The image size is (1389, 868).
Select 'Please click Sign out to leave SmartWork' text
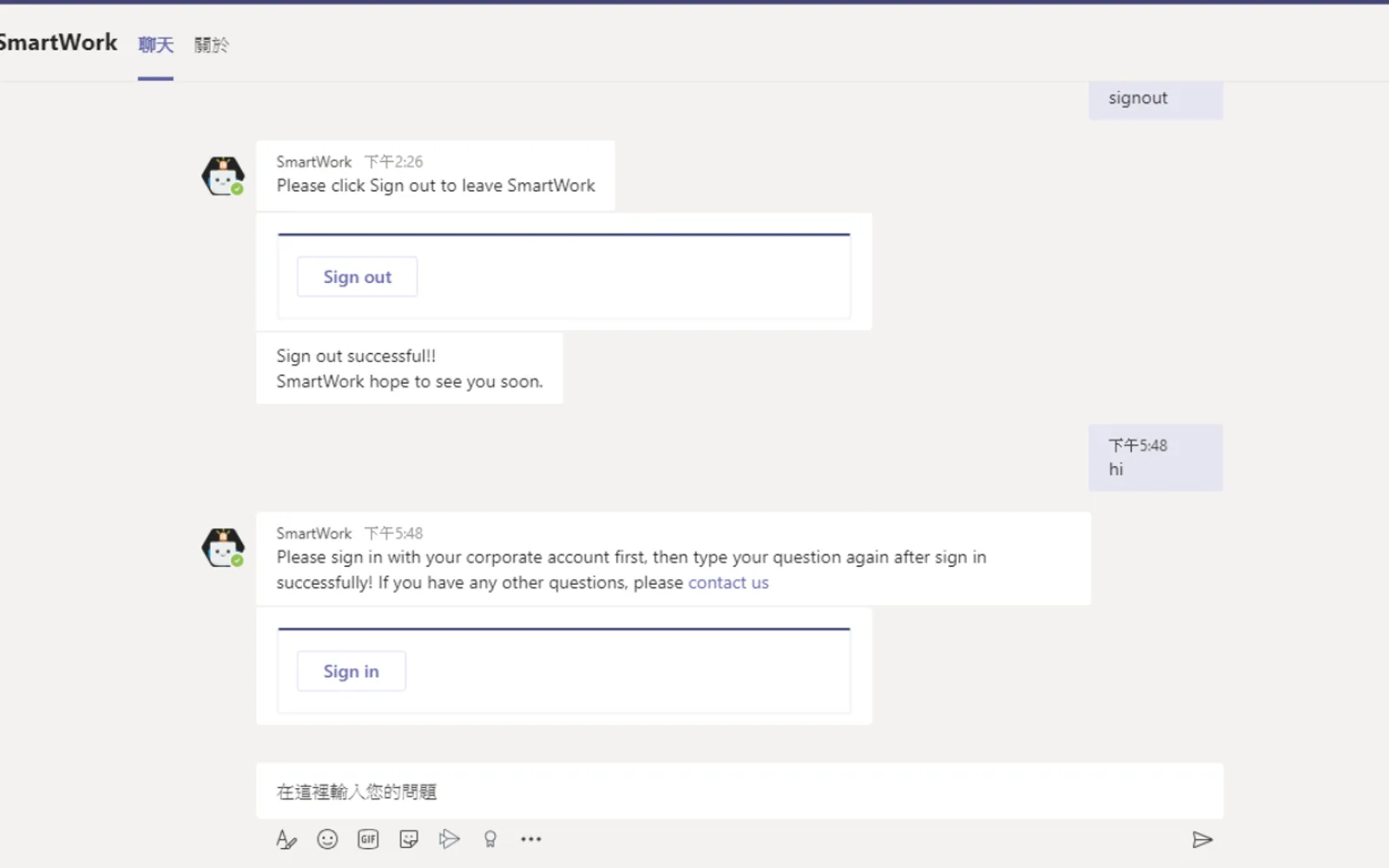[x=436, y=186]
